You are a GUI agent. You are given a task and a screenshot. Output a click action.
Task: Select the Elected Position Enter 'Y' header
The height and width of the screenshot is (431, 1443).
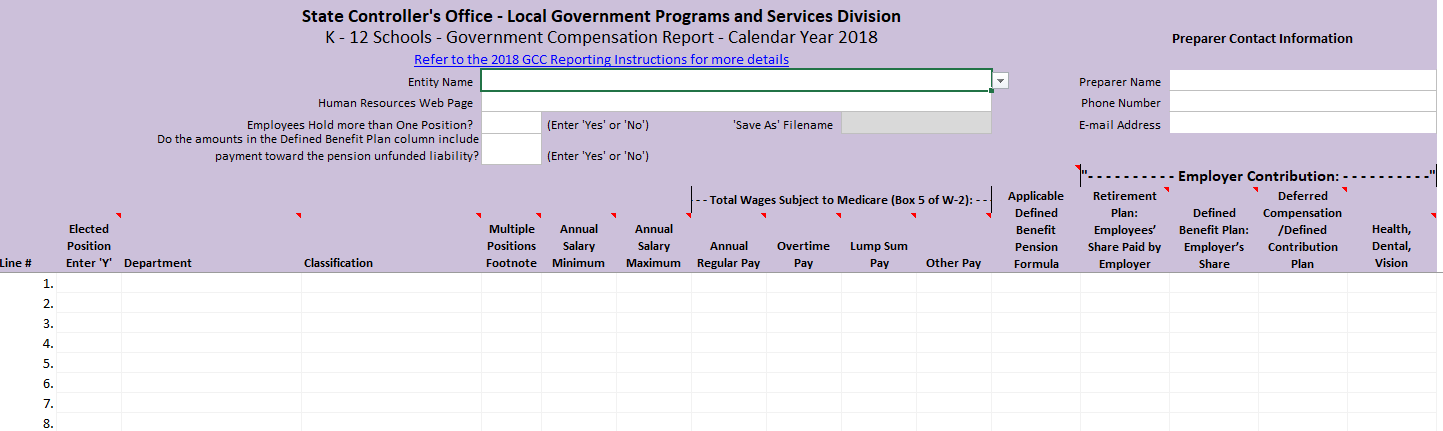coord(89,246)
